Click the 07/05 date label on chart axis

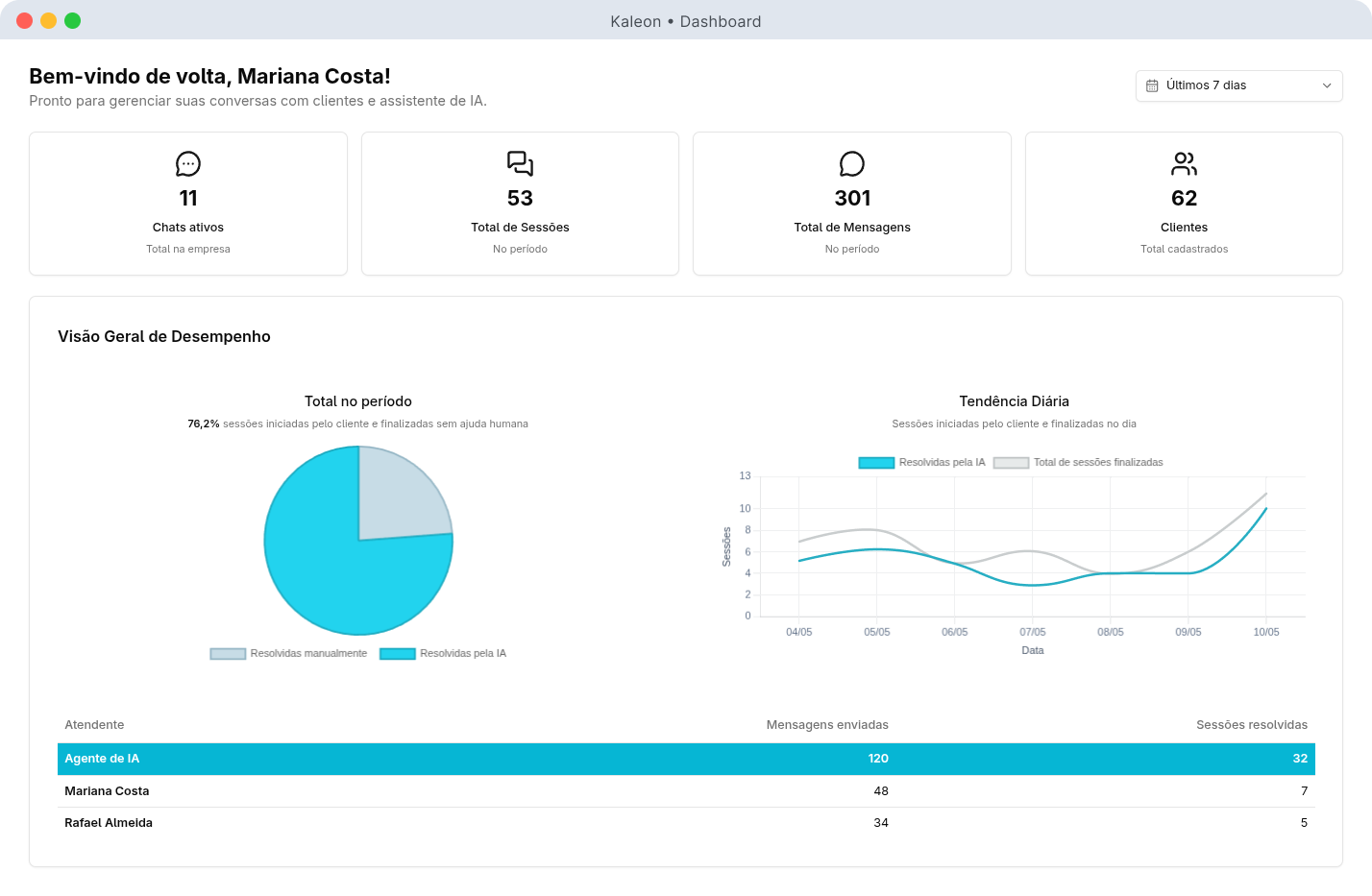pos(1033,632)
